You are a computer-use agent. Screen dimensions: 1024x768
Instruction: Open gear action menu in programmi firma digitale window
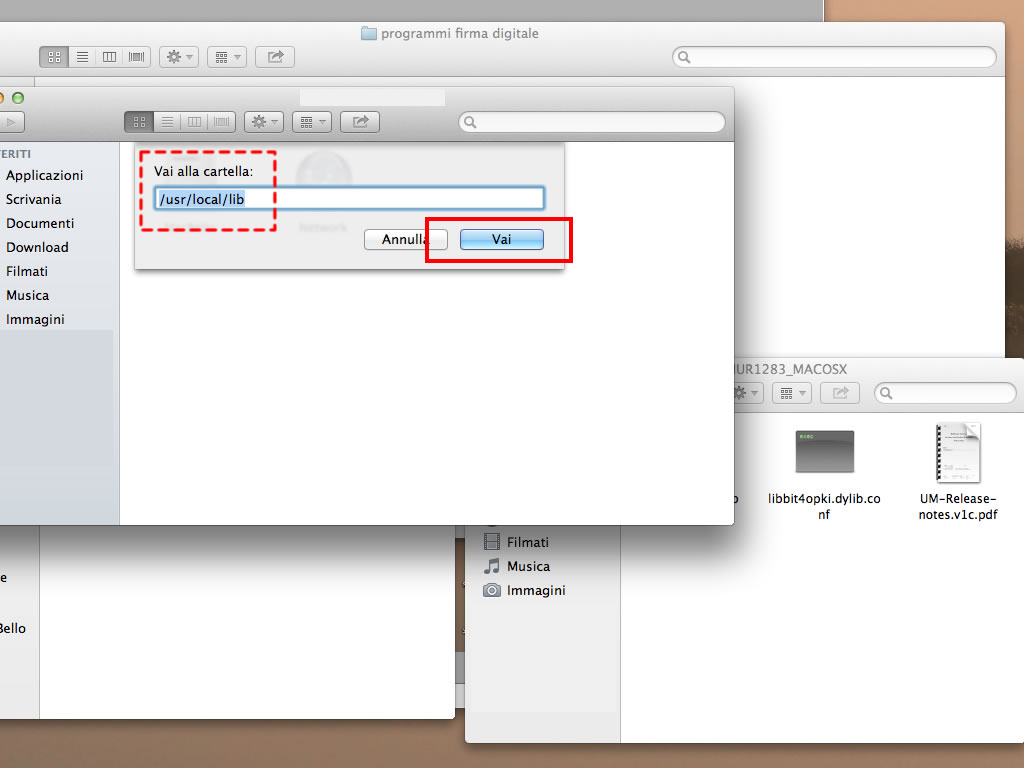[178, 57]
